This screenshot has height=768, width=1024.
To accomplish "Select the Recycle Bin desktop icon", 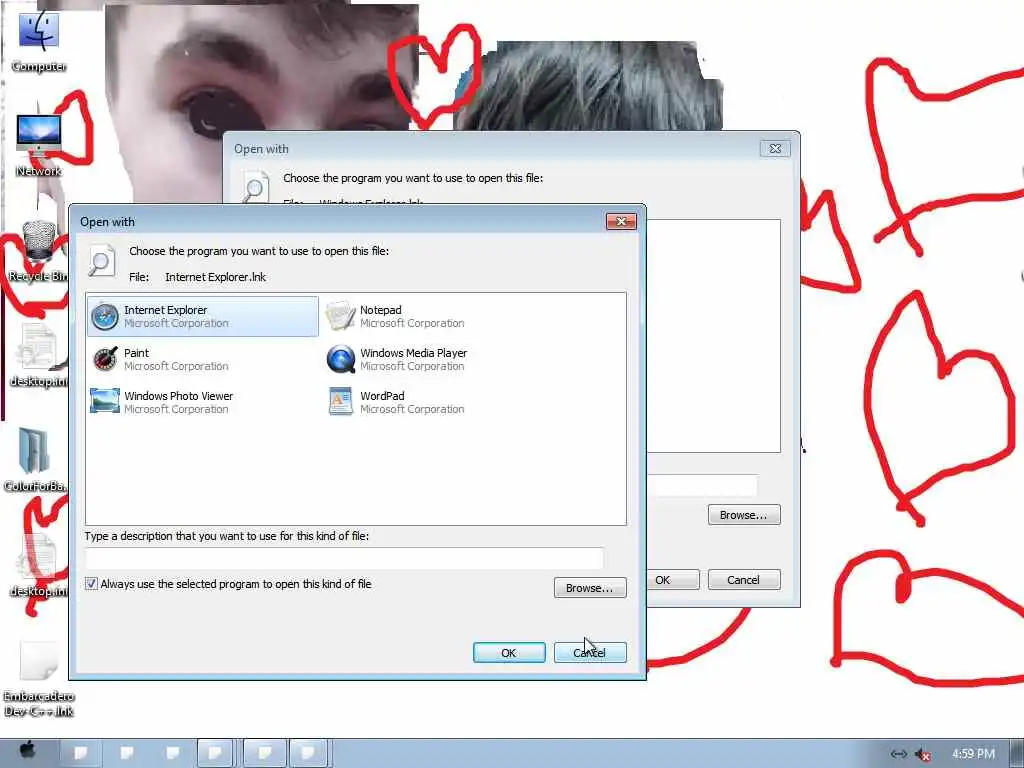I will (x=37, y=251).
